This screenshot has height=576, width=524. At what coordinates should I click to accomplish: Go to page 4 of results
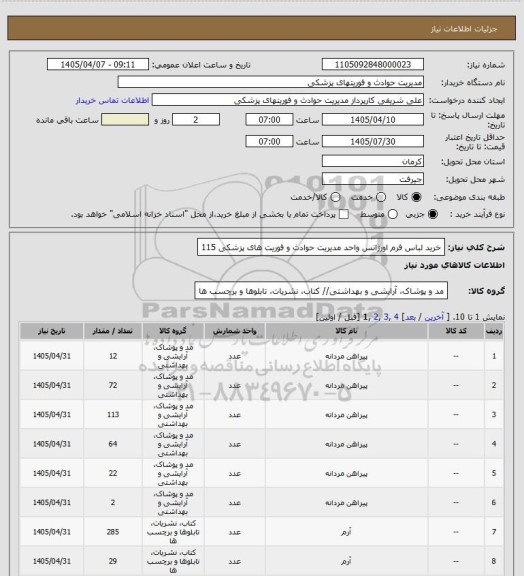(396, 317)
